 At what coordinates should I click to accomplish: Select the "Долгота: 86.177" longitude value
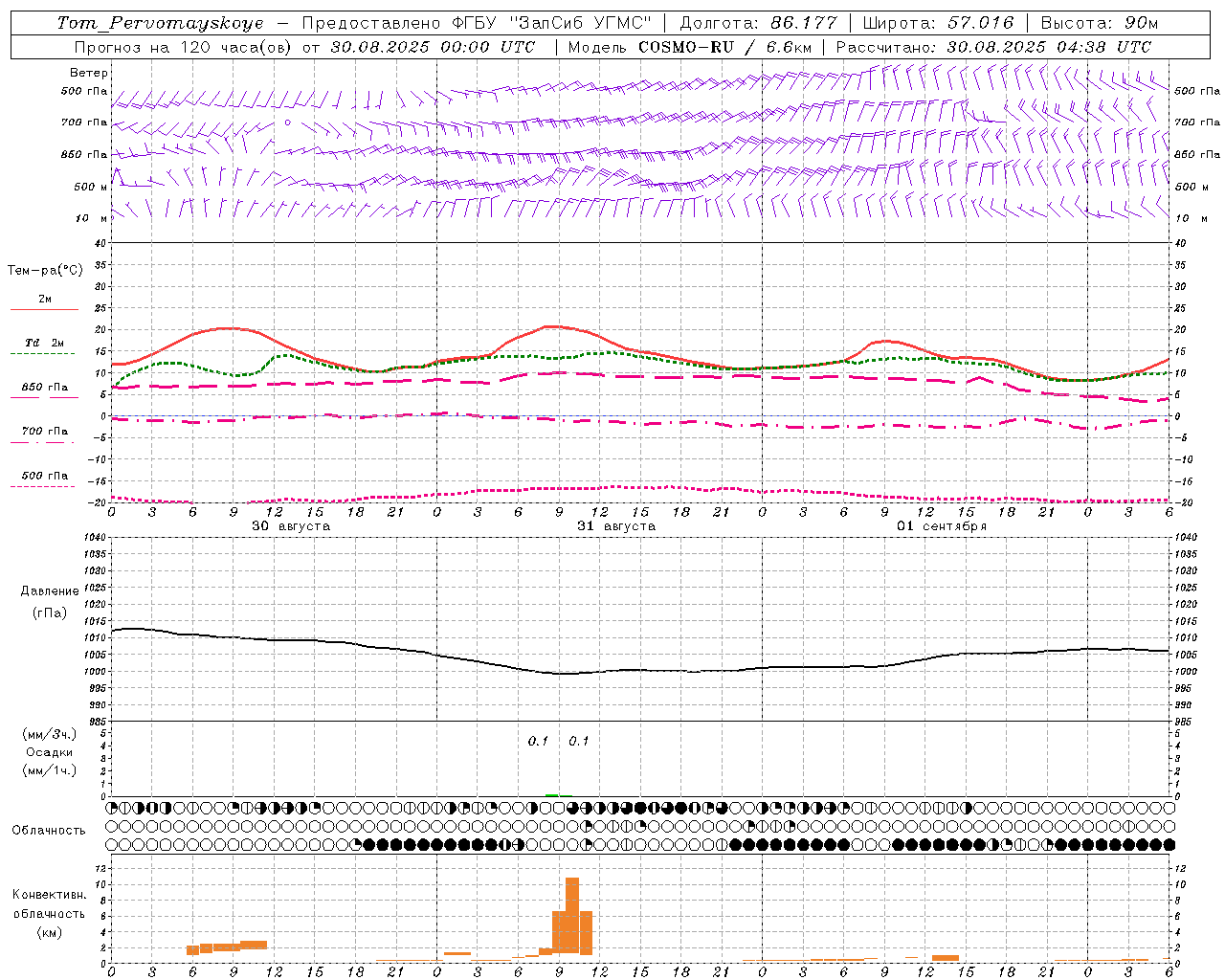pos(758,23)
